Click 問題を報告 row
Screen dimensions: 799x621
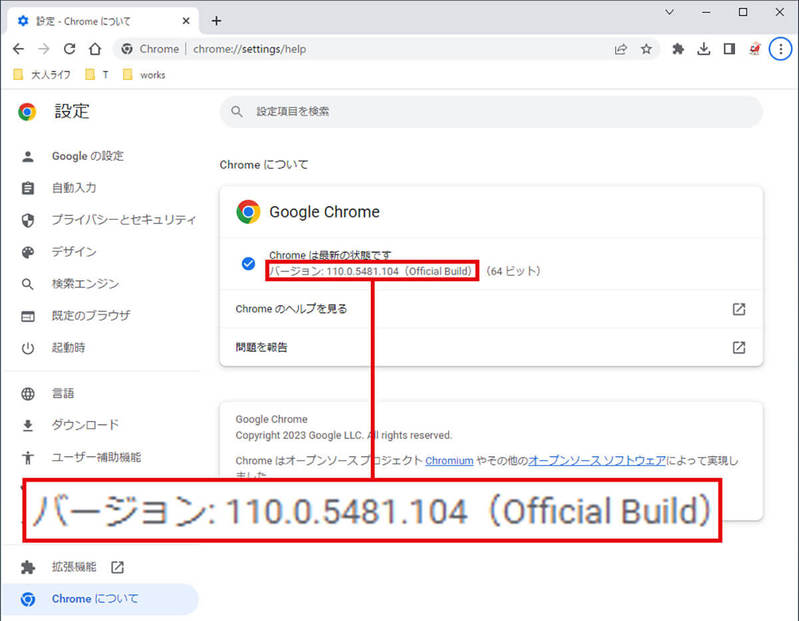(491, 347)
